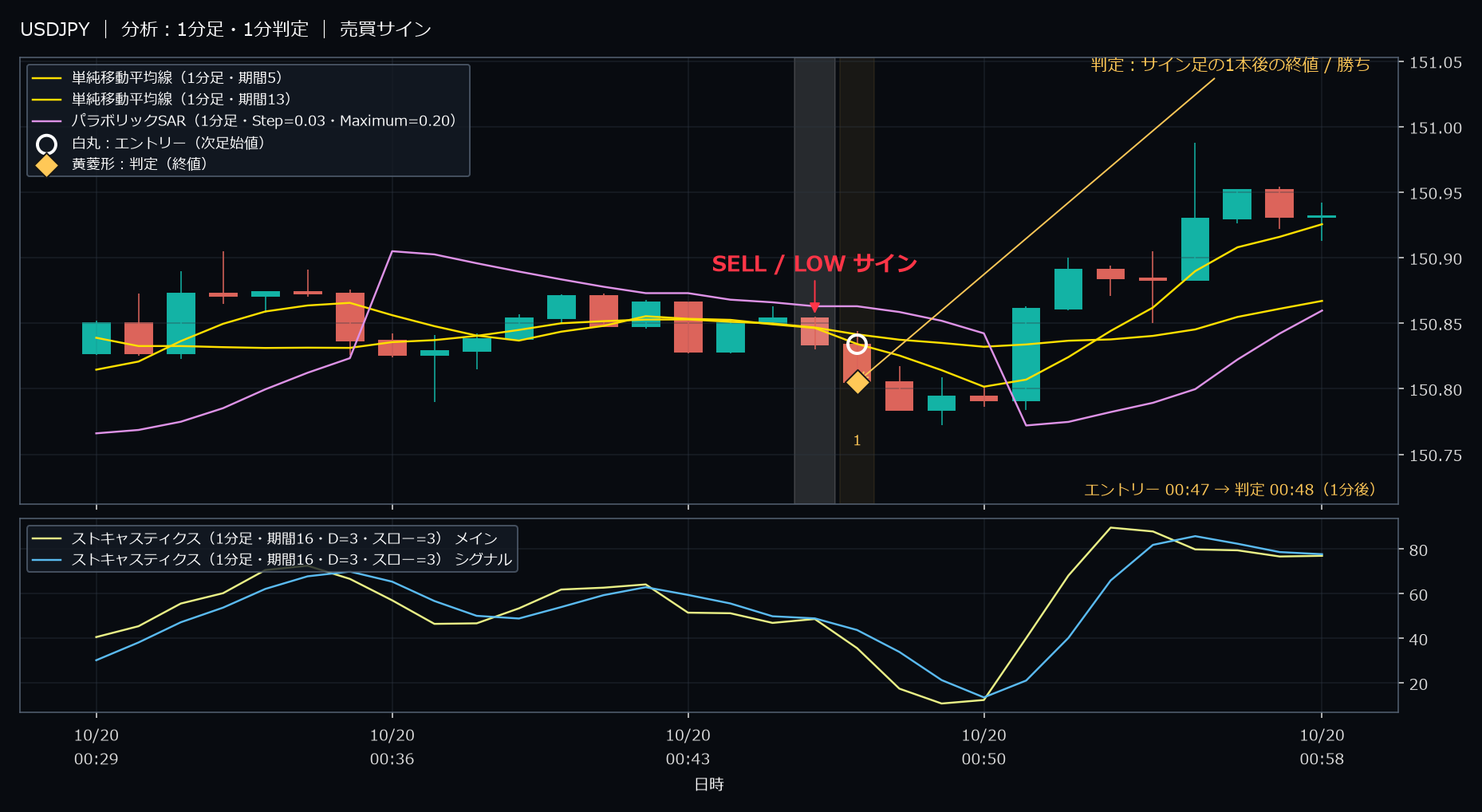The width and height of the screenshot is (1482, 812).
Task: Click the stochastics 60 level axis label
Action: point(1419,595)
